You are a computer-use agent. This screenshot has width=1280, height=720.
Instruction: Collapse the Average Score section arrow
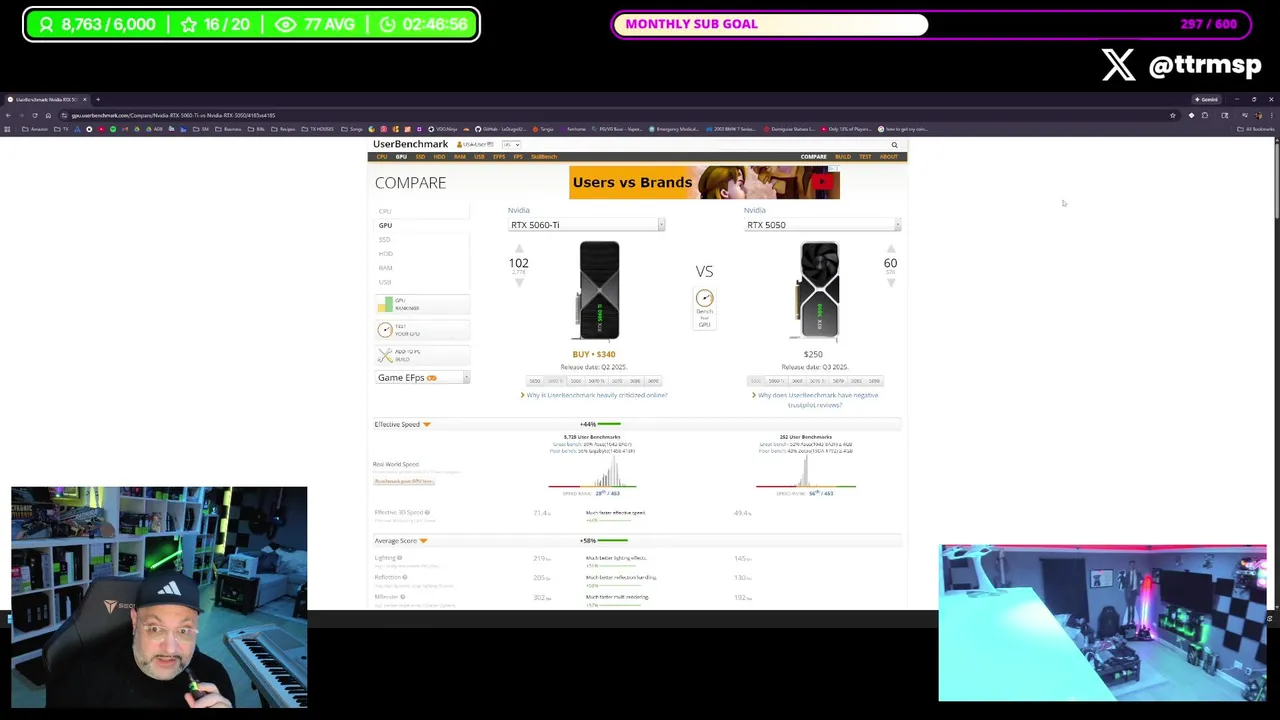[x=423, y=541]
